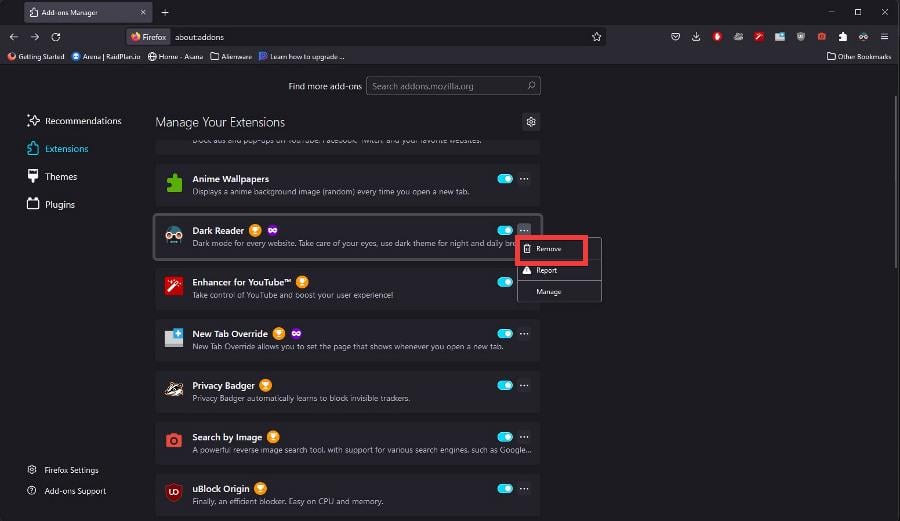Switch to the Plugins section
The width and height of the screenshot is (900, 521).
pyautogui.click(x=51, y=204)
